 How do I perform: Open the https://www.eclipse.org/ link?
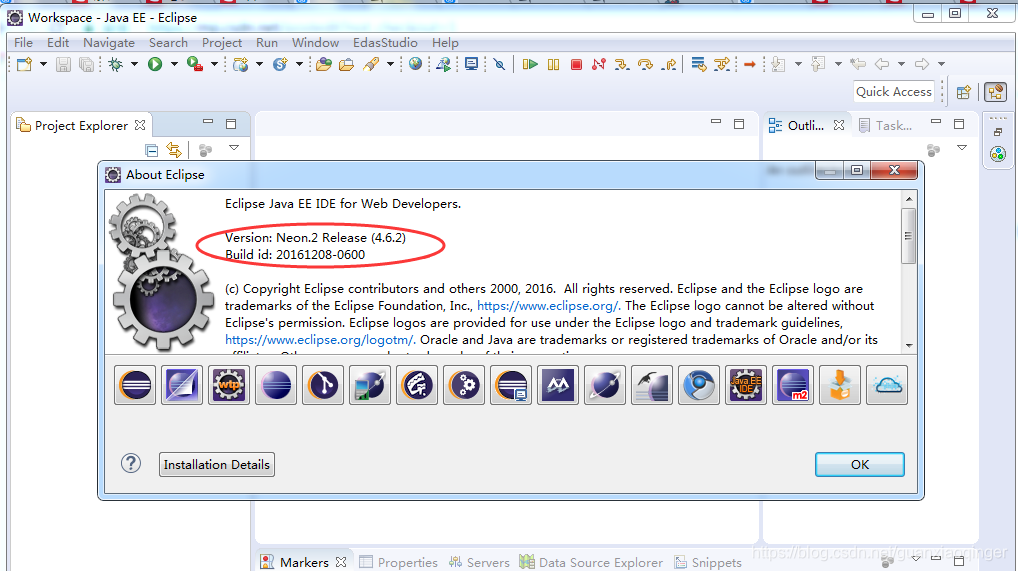point(548,306)
